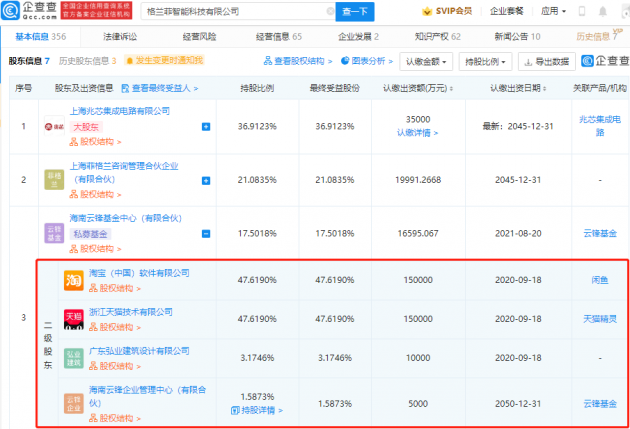Click 云锋基金 purple logo thumbnail
This screenshot has height=429, width=630.
click(54, 233)
